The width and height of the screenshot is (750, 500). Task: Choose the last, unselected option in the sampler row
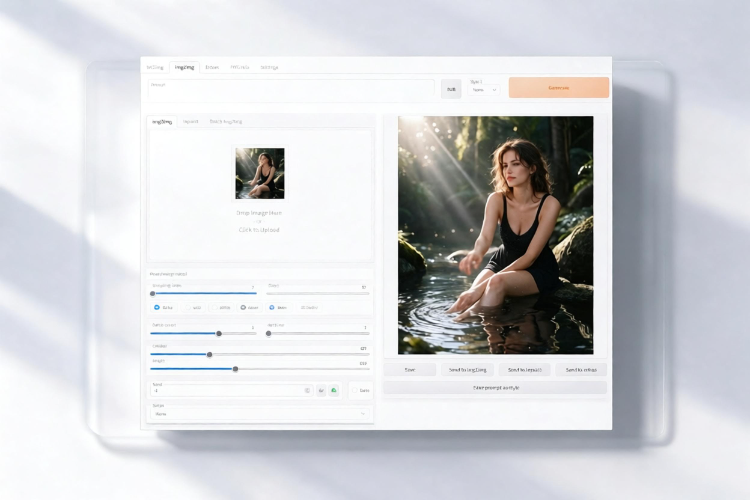(x=309, y=308)
